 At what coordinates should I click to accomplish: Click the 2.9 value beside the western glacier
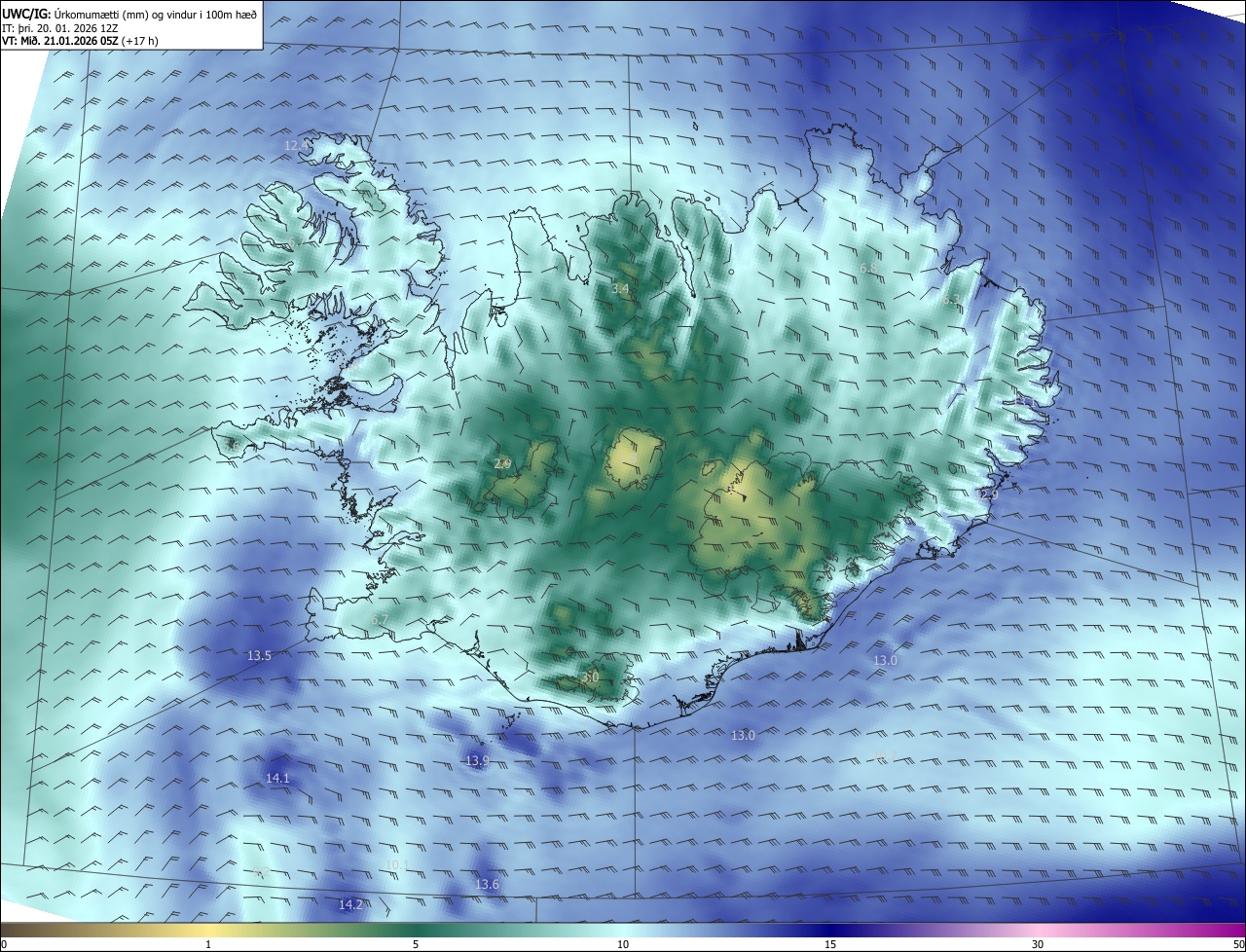(x=502, y=463)
